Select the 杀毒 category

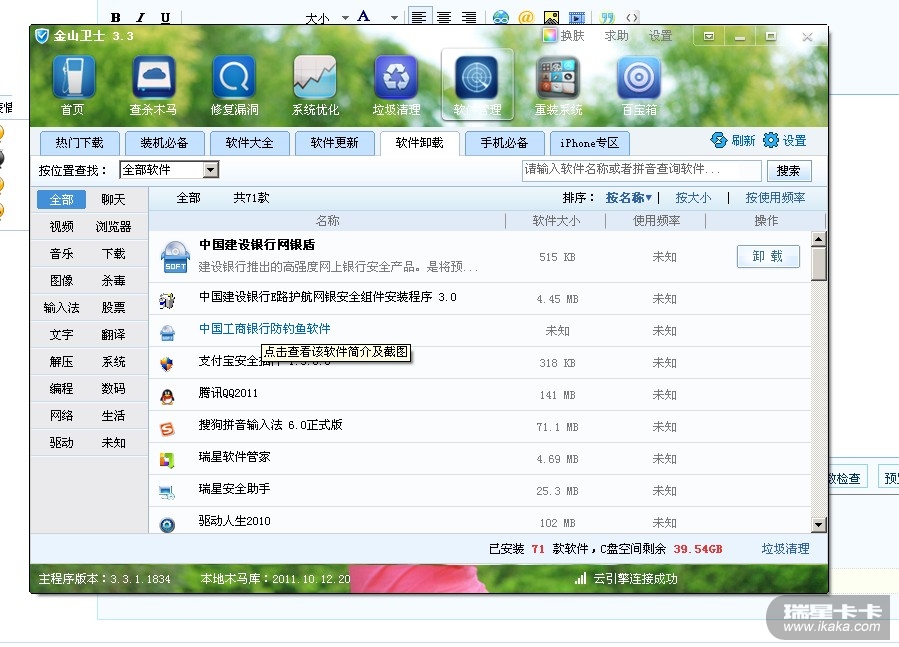(113, 280)
